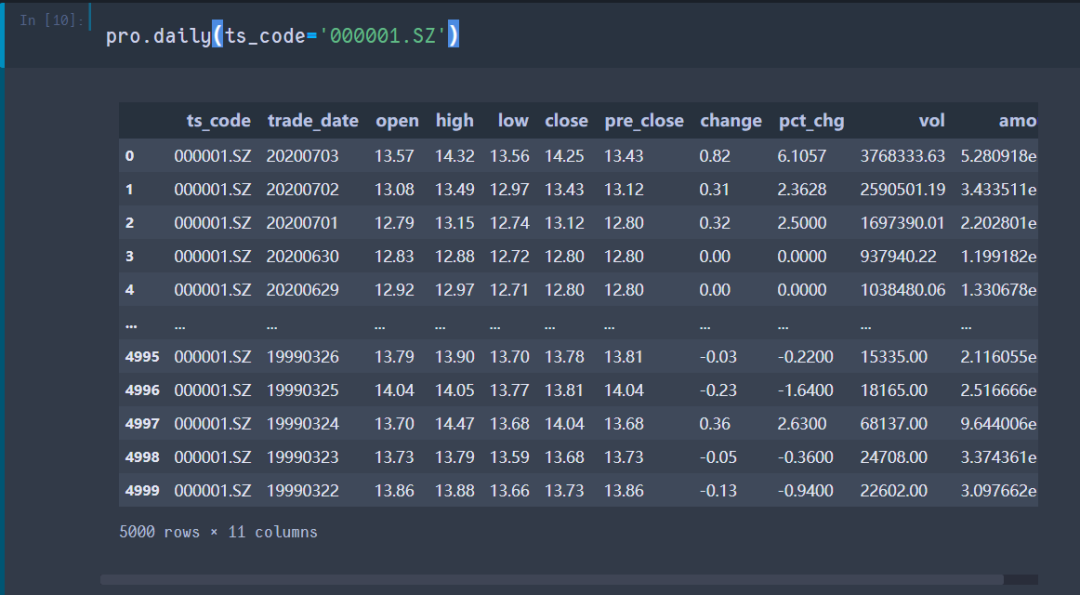Click the change column header
The image size is (1080, 595).
[x=731, y=121]
